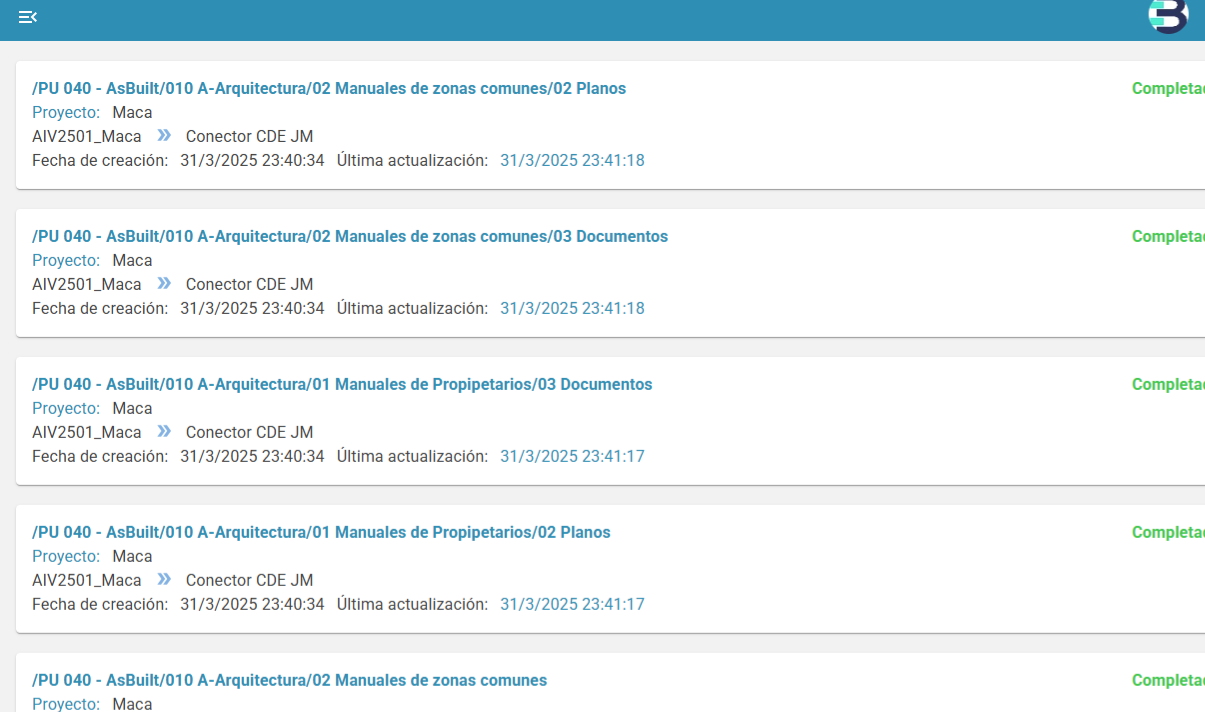Click AIV2501_Maca in Propipetarios/03 Documentos card
The width and height of the screenshot is (1205, 712).
pyautogui.click(x=87, y=432)
